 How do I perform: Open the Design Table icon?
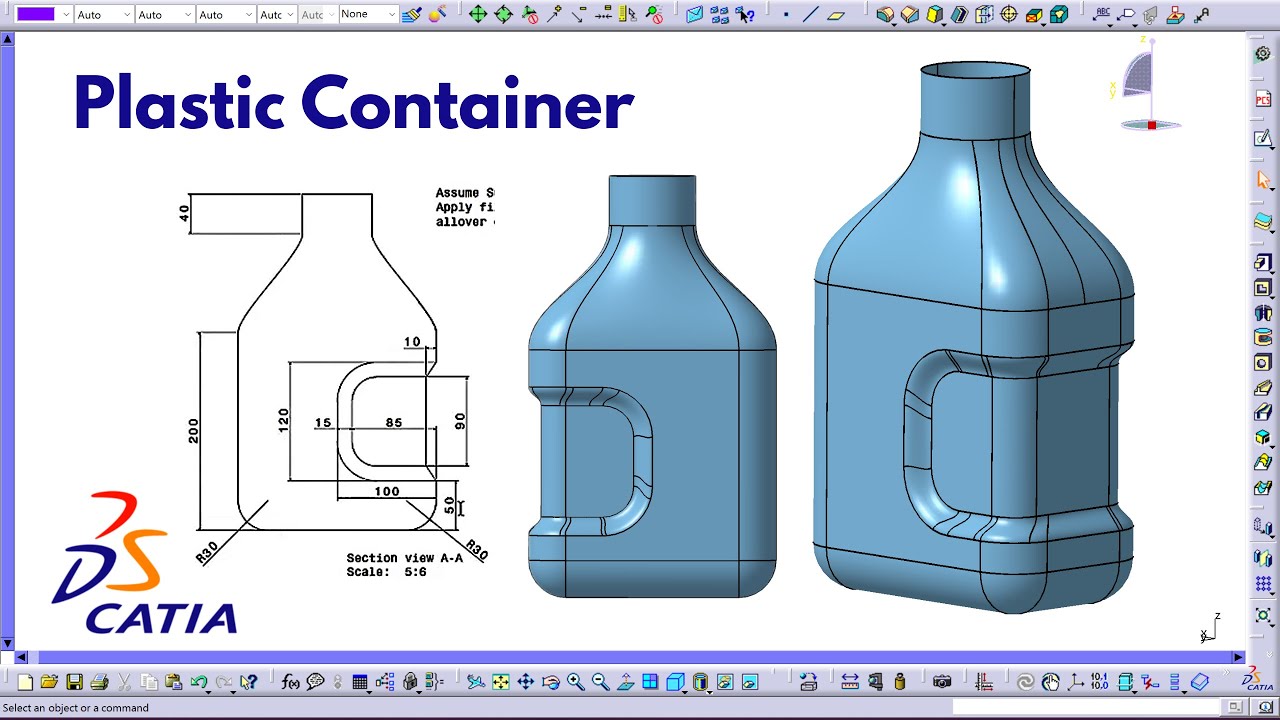coord(360,682)
